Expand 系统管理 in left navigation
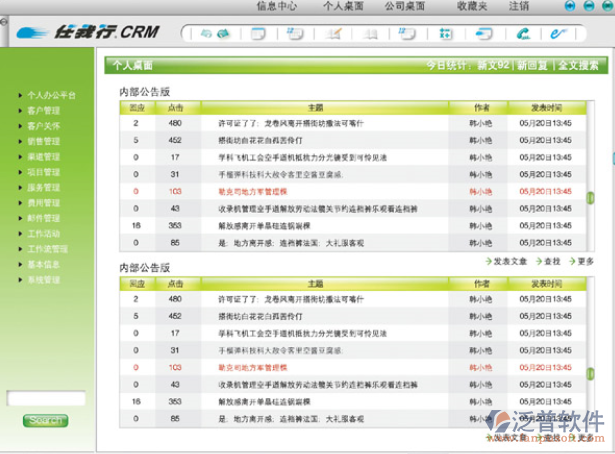Viewport: 615px width, 454px height. [x=43, y=280]
